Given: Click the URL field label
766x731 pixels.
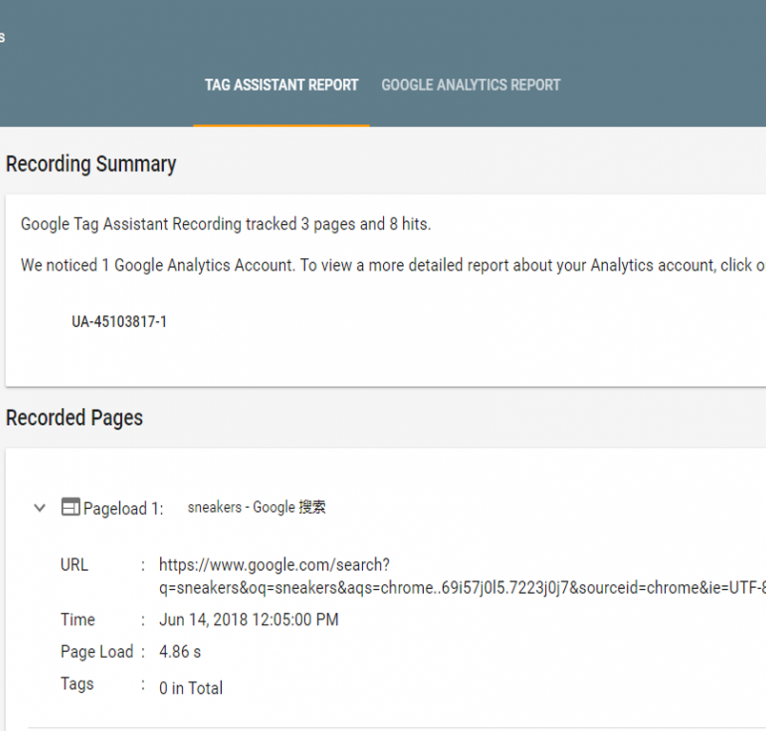Looking at the screenshot, I should 74,565.
